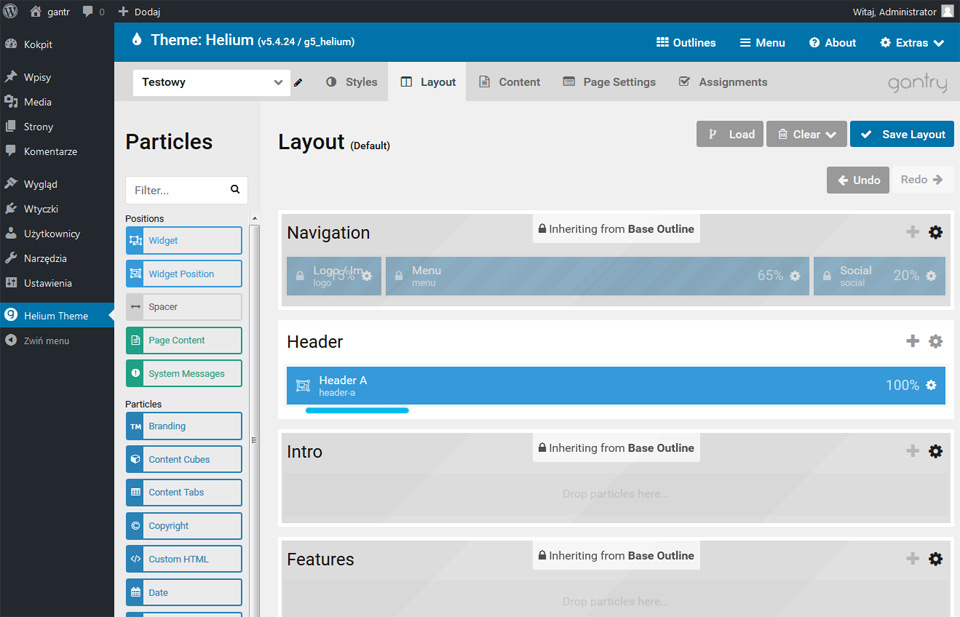Screen dimensions: 960x617
Task: Open the About page
Action: tap(833, 42)
